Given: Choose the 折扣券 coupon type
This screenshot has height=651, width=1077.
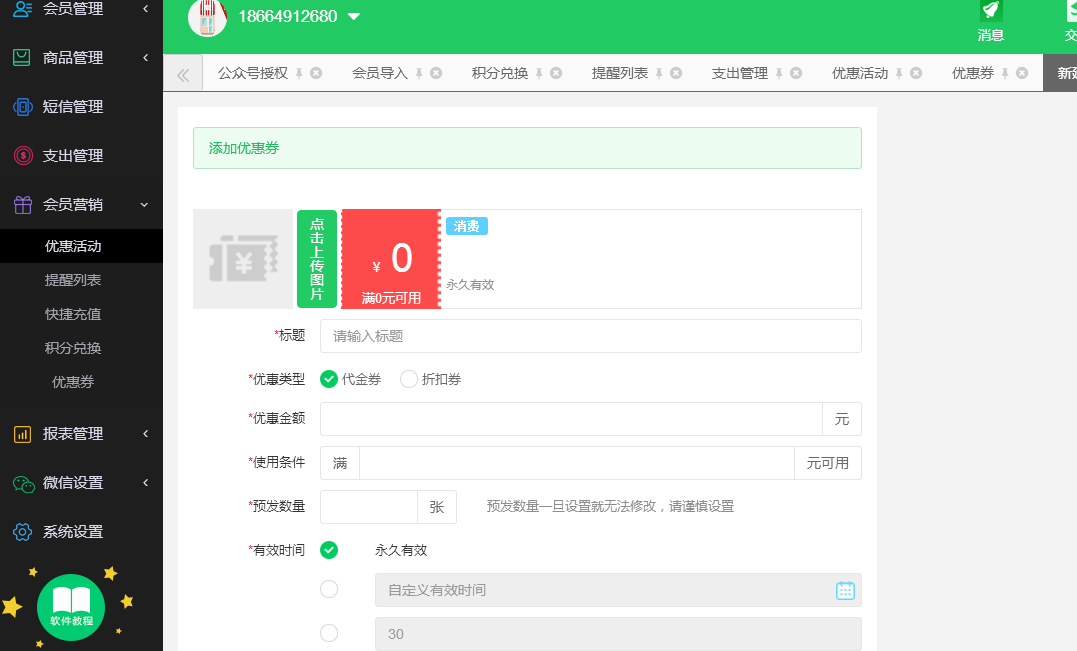Looking at the screenshot, I should (408, 380).
